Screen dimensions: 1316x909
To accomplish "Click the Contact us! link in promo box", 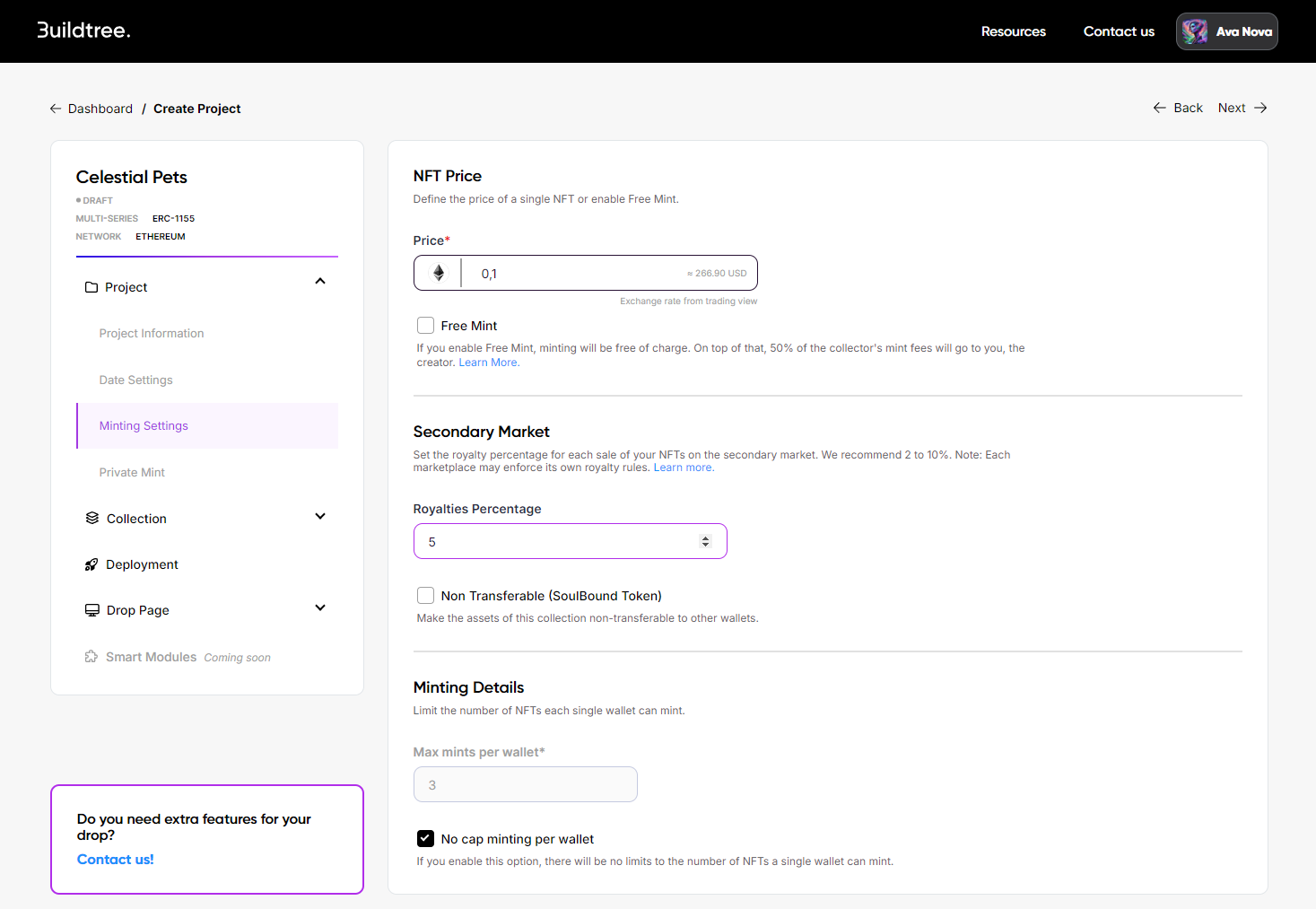I will (x=116, y=860).
